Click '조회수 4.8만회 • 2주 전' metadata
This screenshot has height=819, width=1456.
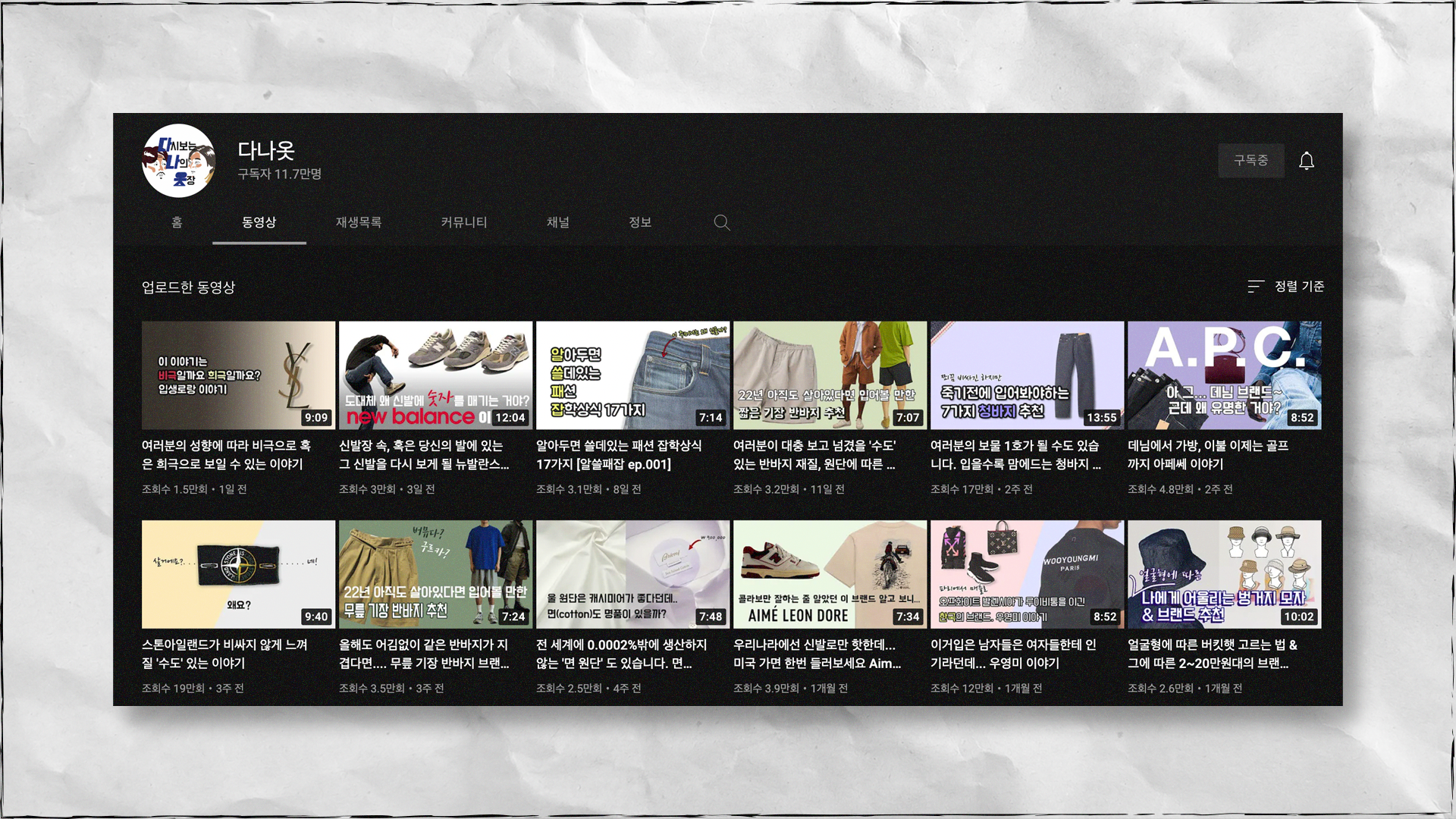[1180, 489]
